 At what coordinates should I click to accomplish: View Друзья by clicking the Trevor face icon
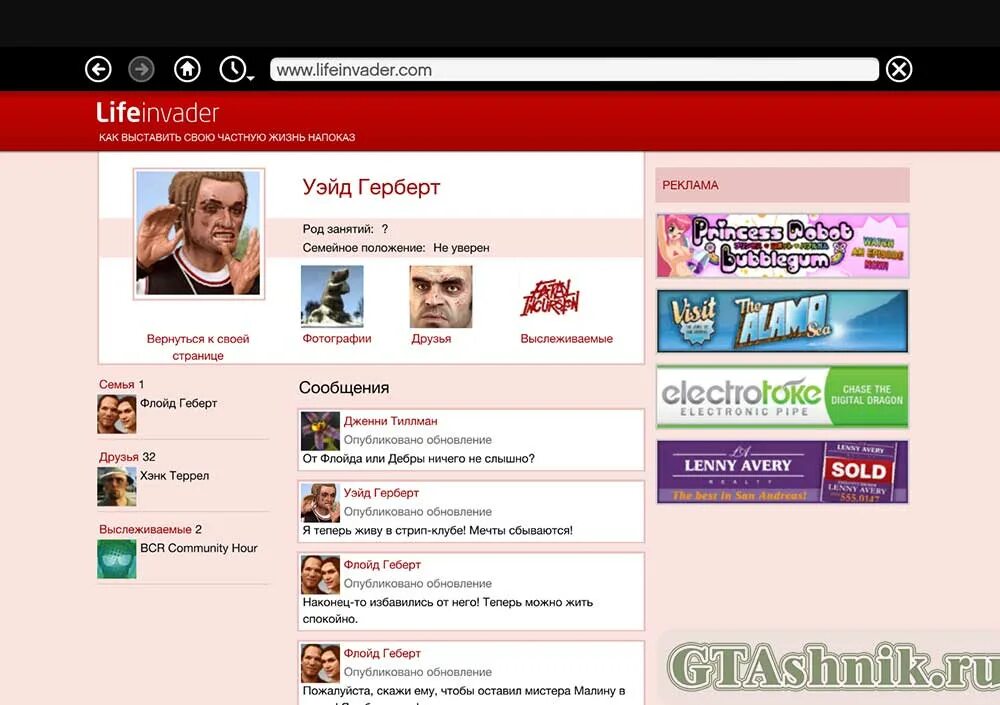(440, 297)
